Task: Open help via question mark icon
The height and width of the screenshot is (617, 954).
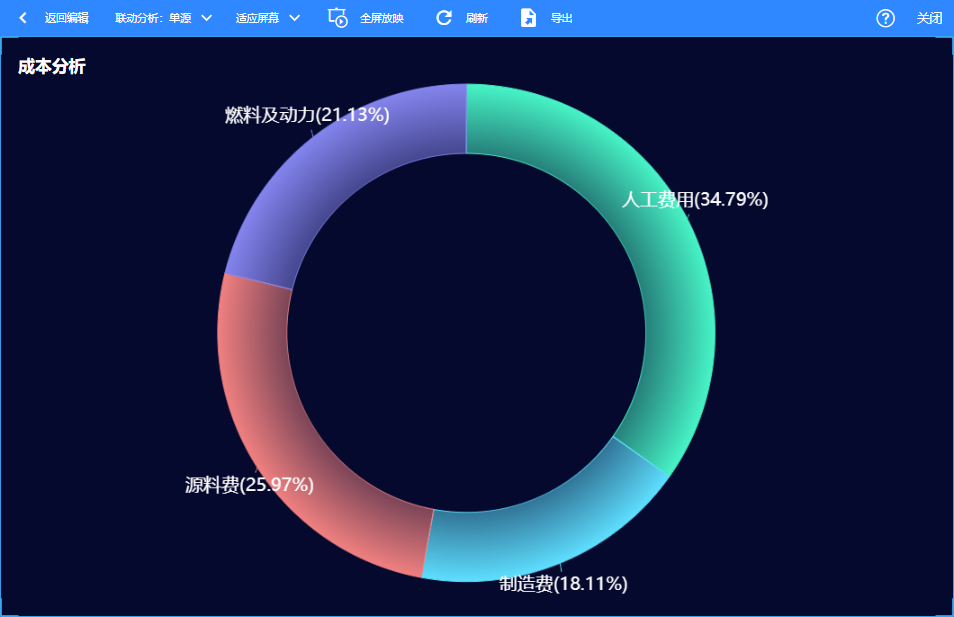Action: point(885,18)
